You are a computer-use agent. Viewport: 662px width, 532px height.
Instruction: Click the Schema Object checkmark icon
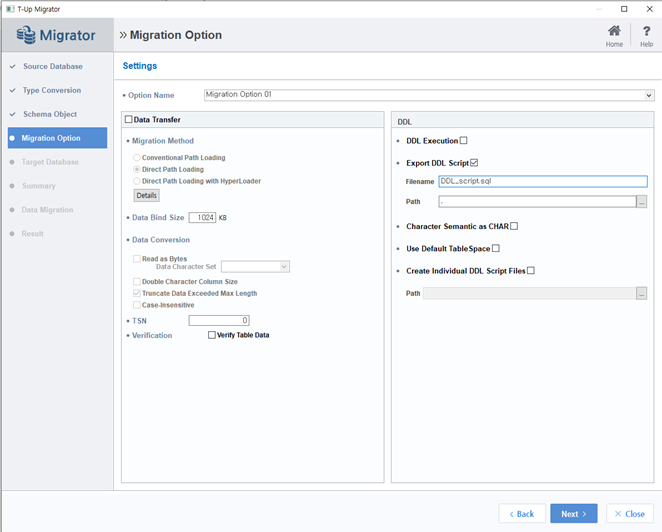13,114
